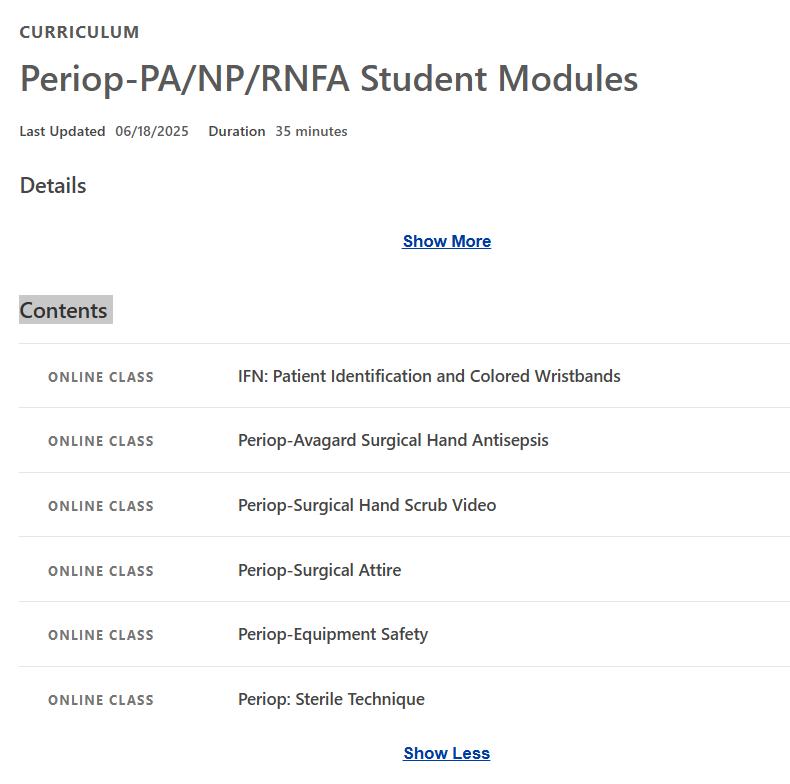The width and height of the screenshot is (790, 784).
Task: Expand details with Show More link
Action: tap(446, 241)
